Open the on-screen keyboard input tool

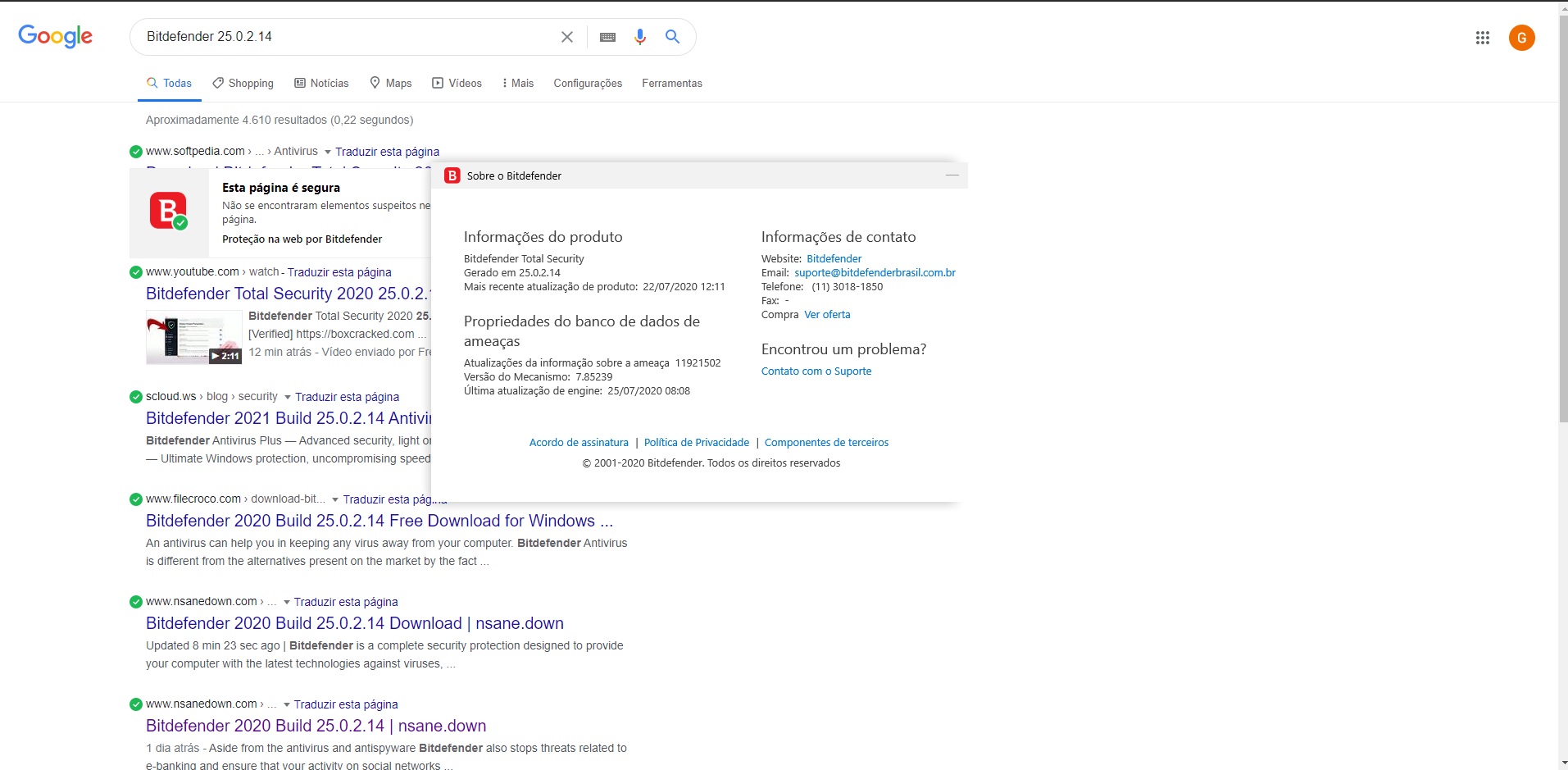pos(607,37)
